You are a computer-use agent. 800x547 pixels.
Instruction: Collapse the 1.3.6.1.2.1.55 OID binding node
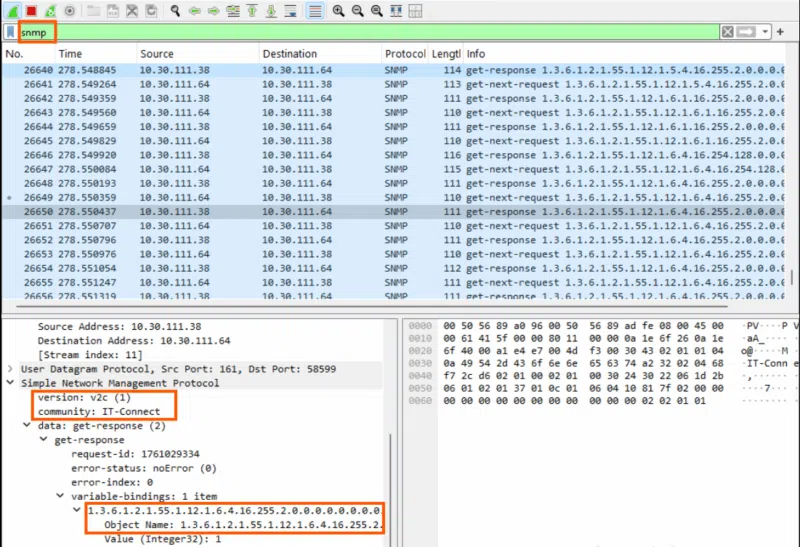coord(77,510)
